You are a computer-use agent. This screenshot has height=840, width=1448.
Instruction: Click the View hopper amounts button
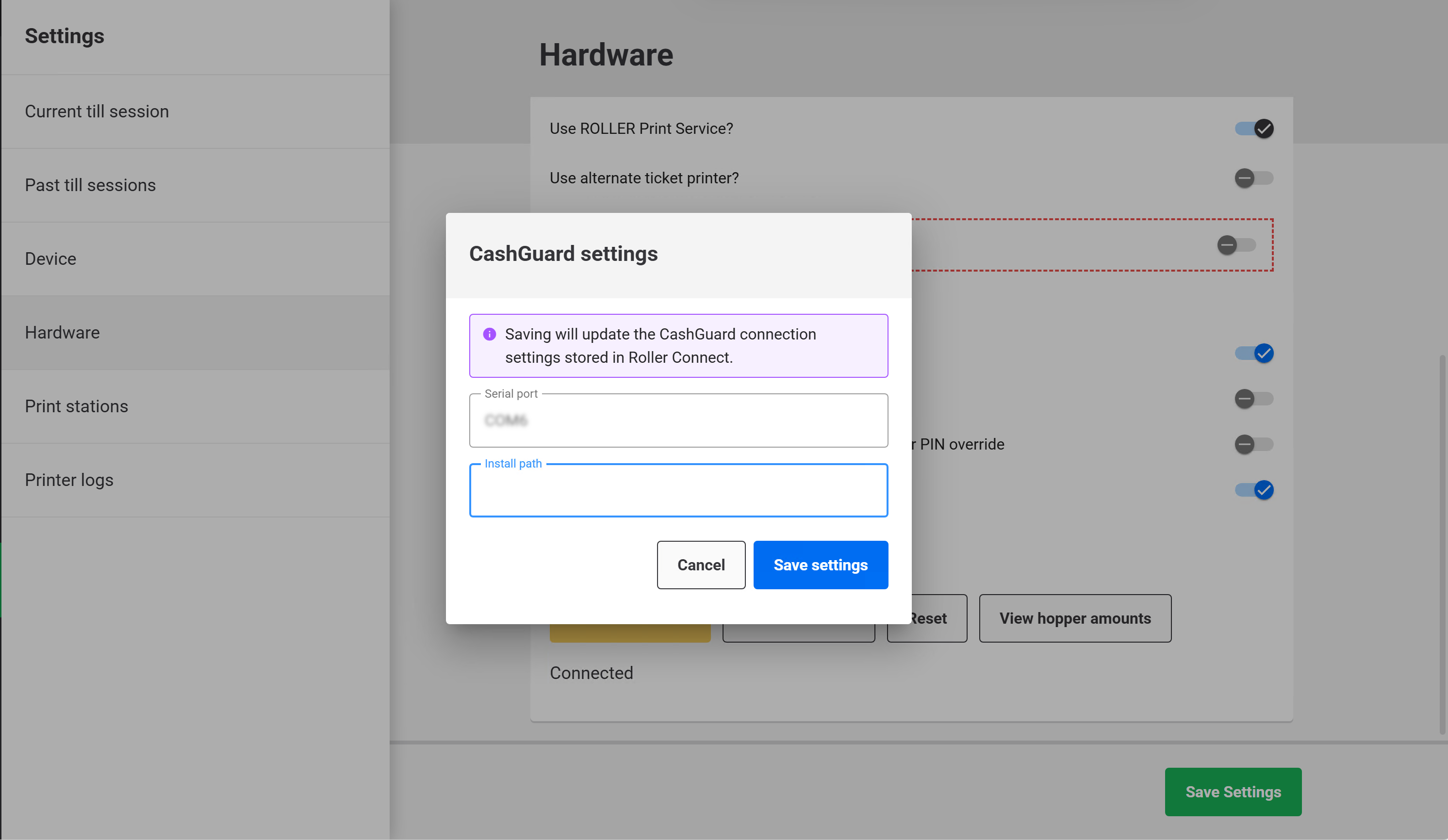pyautogui.click(x=1075, y=618)
